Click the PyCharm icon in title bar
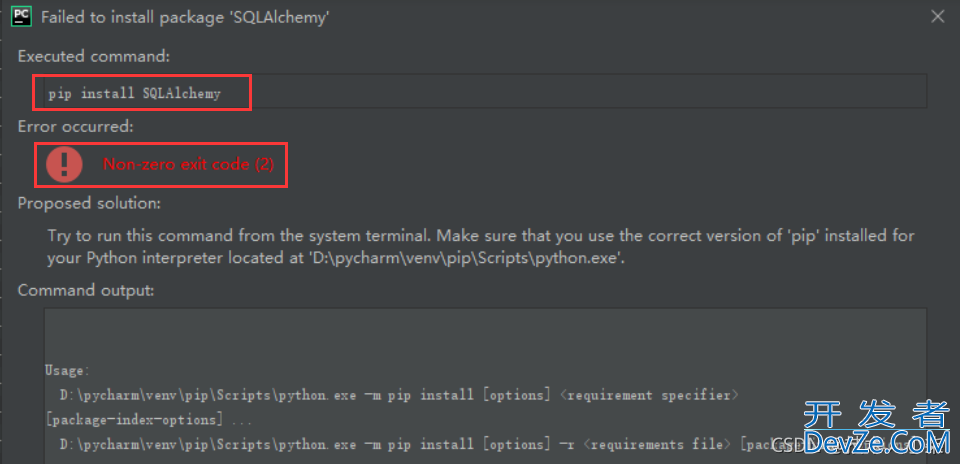This screenshot has height=464, width=960. (21, 17)
